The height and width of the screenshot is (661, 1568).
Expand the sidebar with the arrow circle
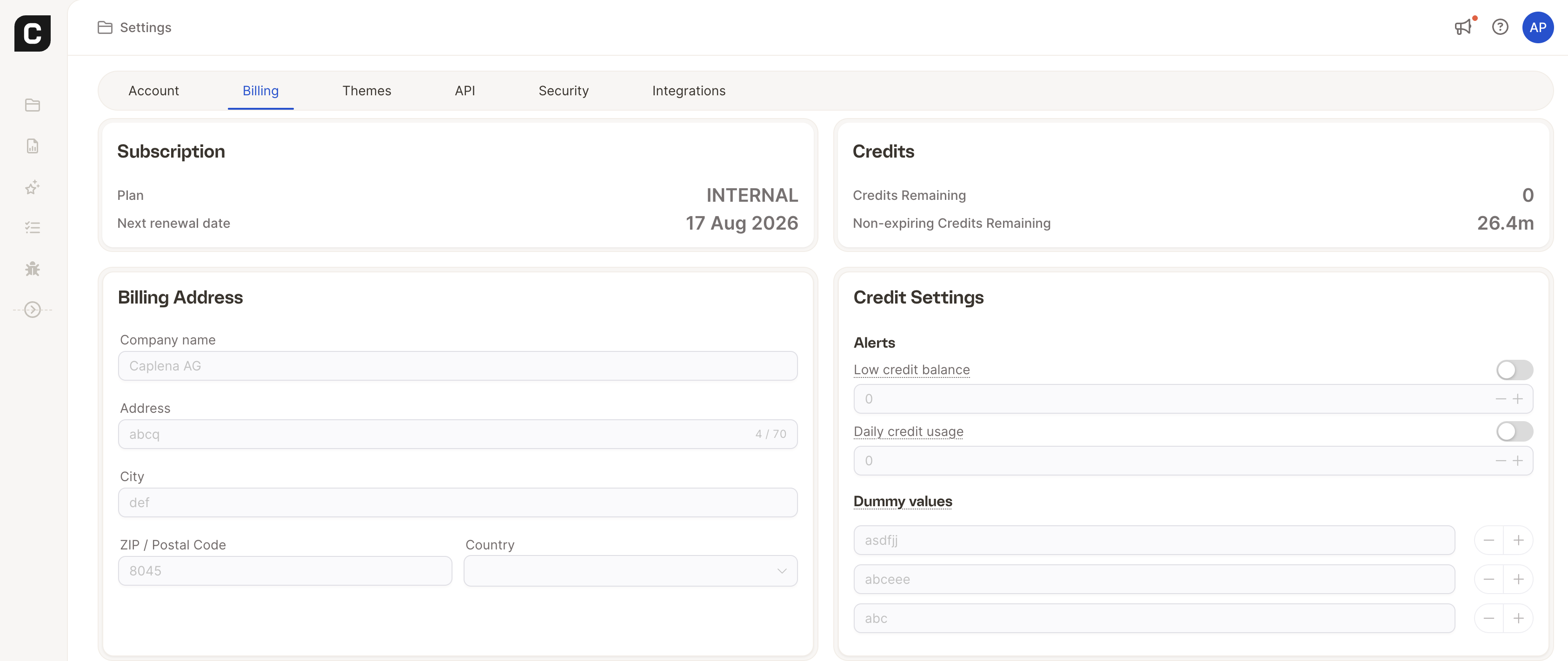pos(32,310)
